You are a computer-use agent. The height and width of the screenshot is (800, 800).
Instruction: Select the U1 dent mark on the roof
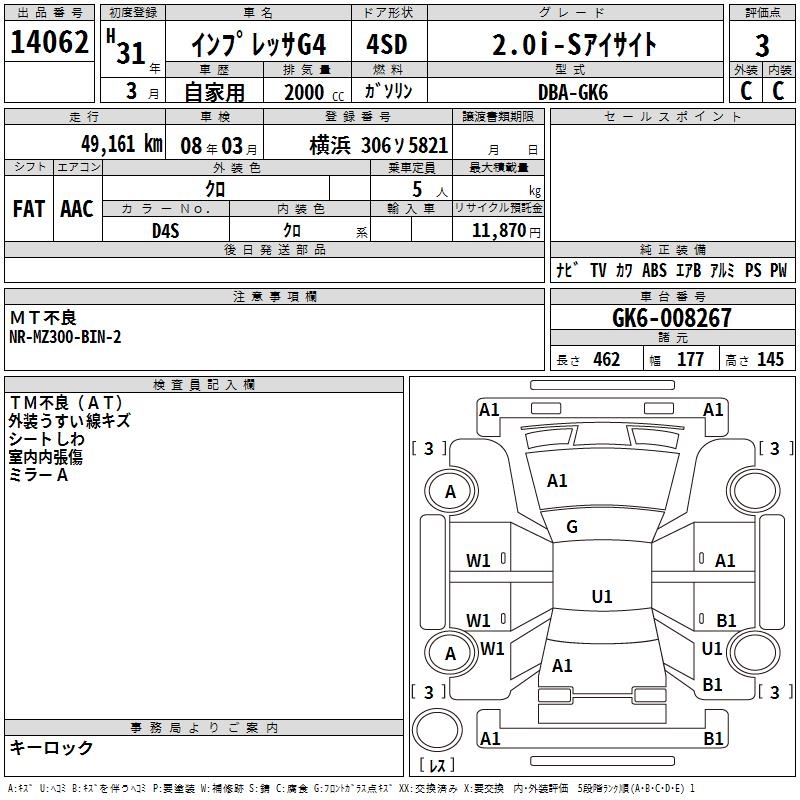(601, 597)
